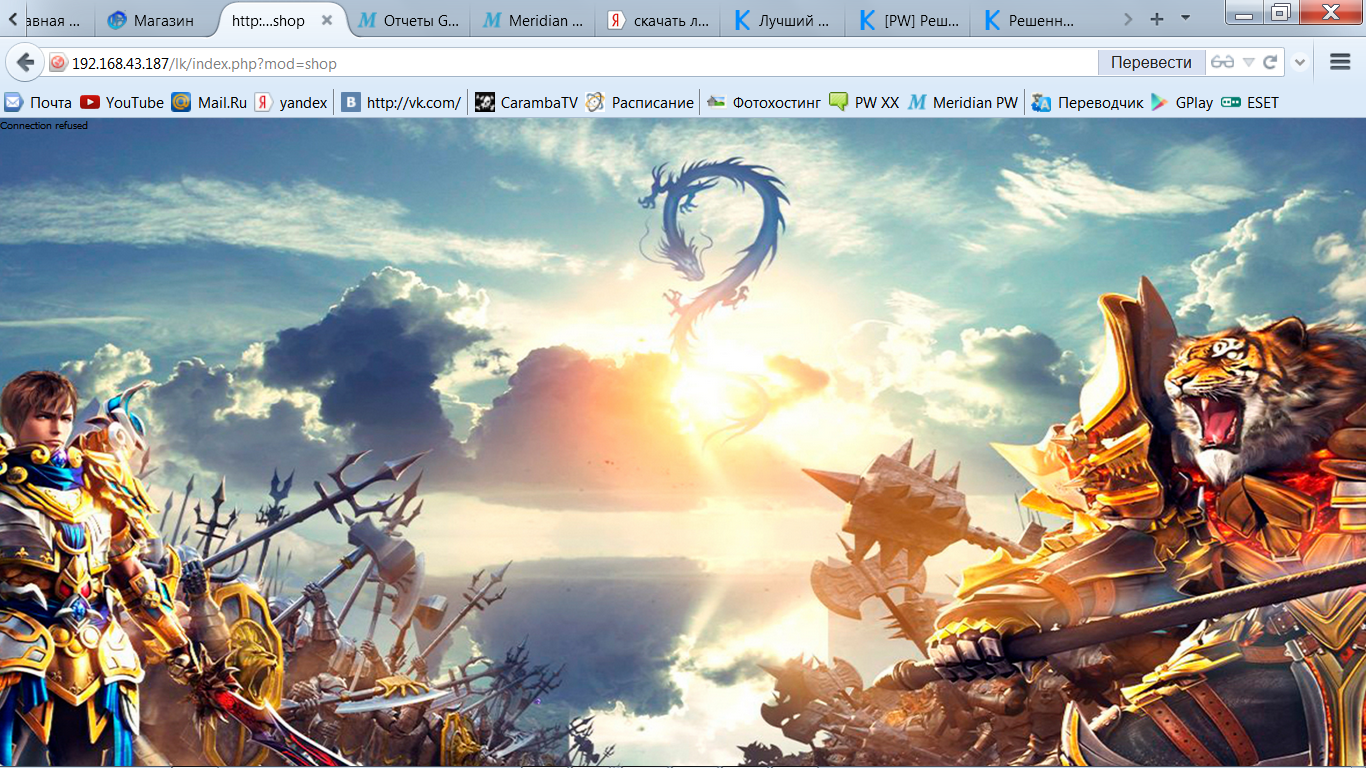Open the yandex bookmark

pos(291,102)
